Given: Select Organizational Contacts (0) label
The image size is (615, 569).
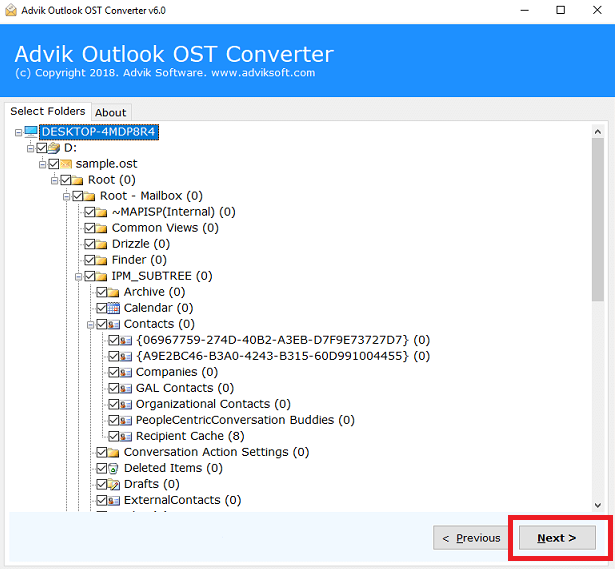Looking at the screenshot, I should 213,404.
